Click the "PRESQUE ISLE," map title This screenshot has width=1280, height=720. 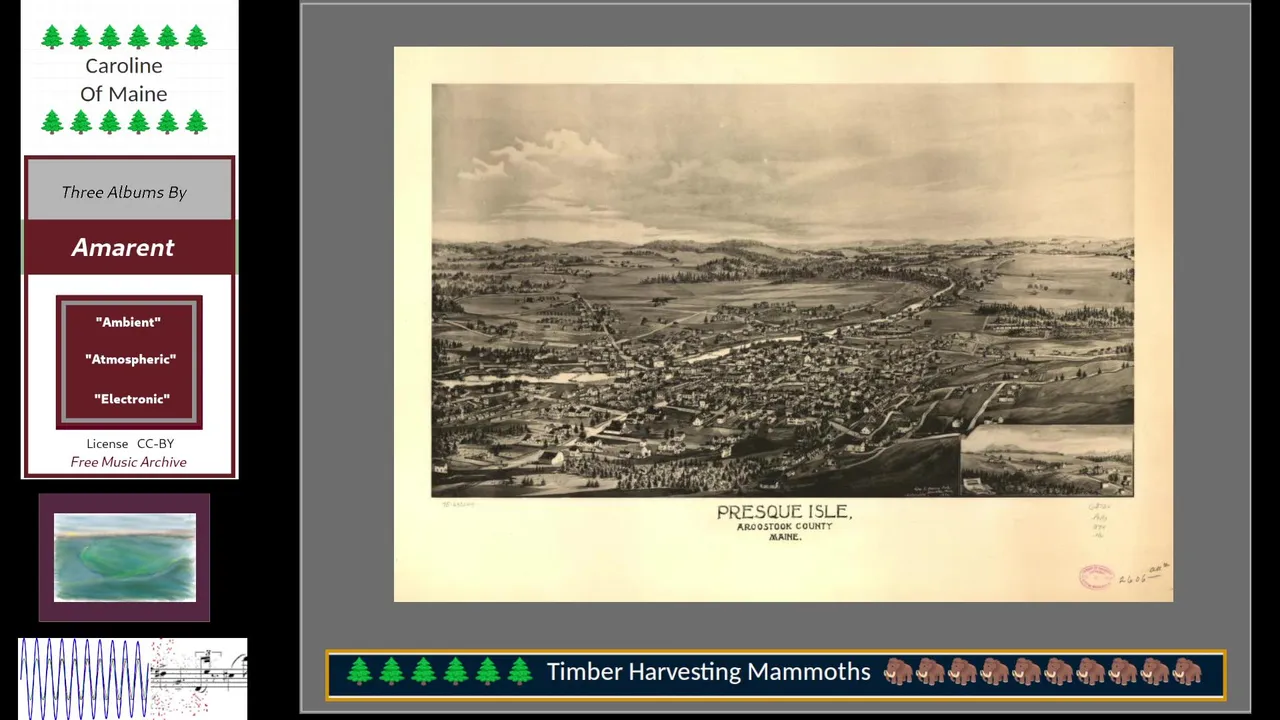[784, 512]
